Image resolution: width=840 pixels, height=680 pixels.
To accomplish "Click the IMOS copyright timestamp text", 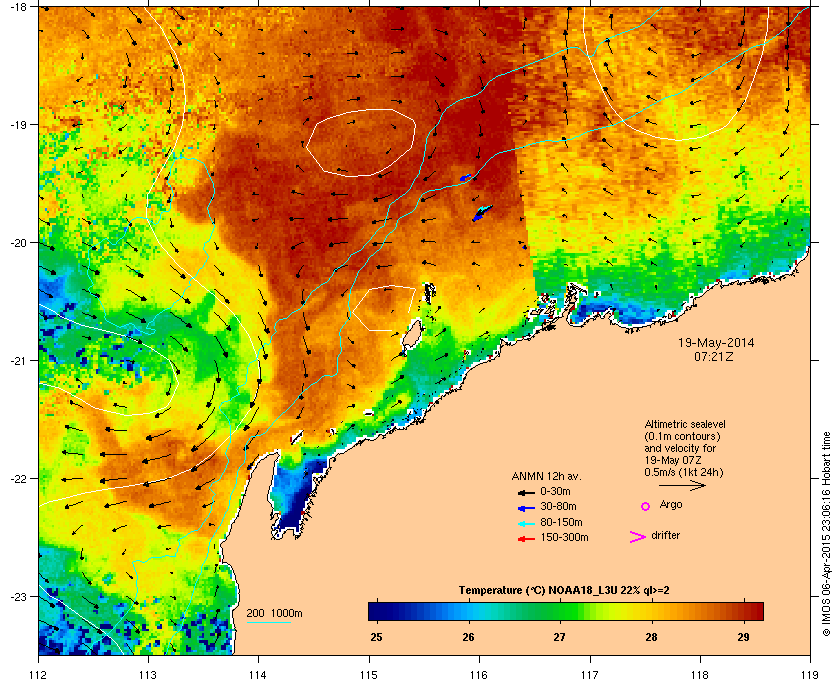I will click(826, 535).
